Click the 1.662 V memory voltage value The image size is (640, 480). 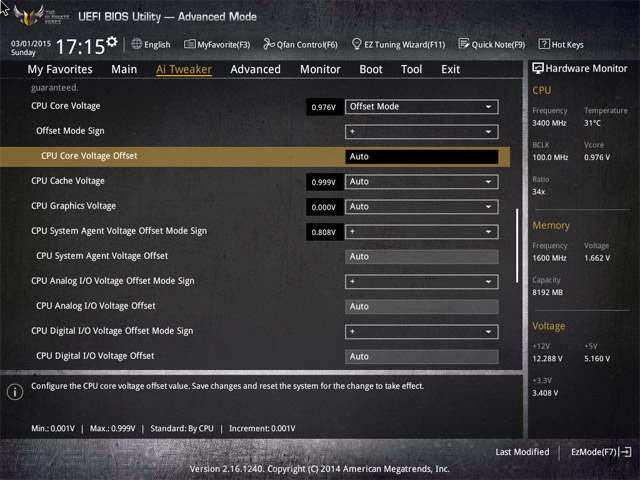[597, 258]
